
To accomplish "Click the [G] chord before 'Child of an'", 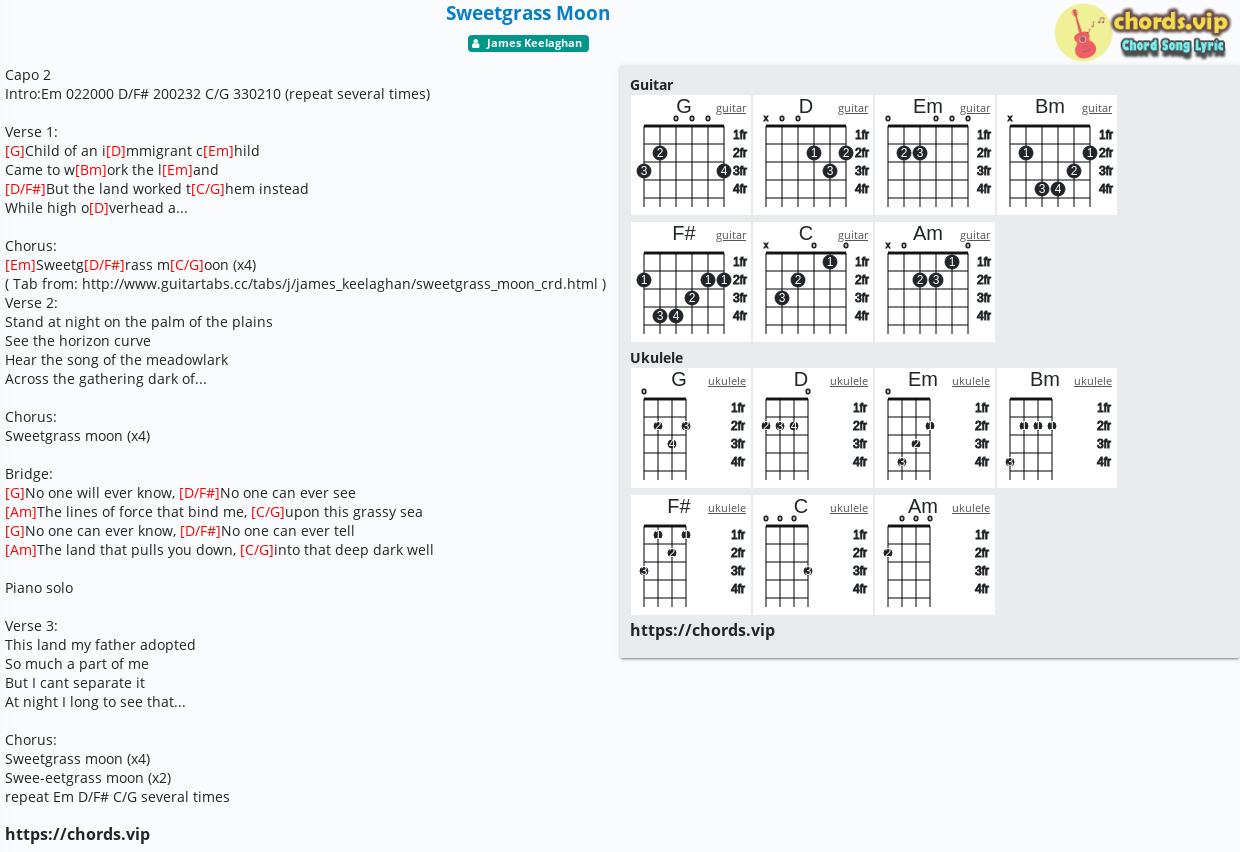I will coord(15,151).
